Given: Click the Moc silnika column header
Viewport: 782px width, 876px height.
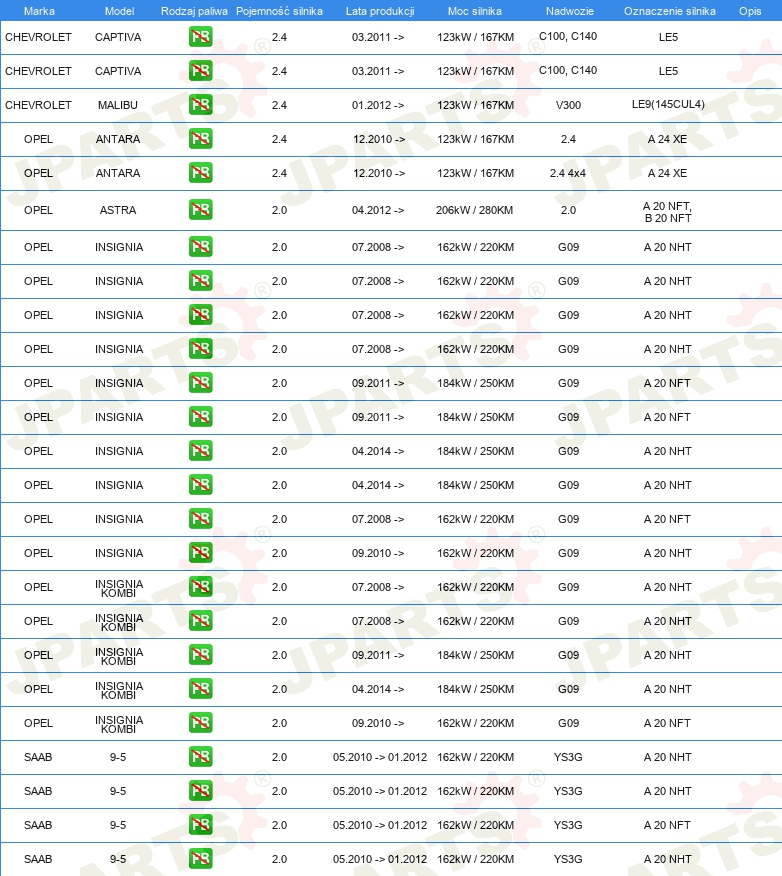Looking at the screenshot, I should click(x=475, y=11).
